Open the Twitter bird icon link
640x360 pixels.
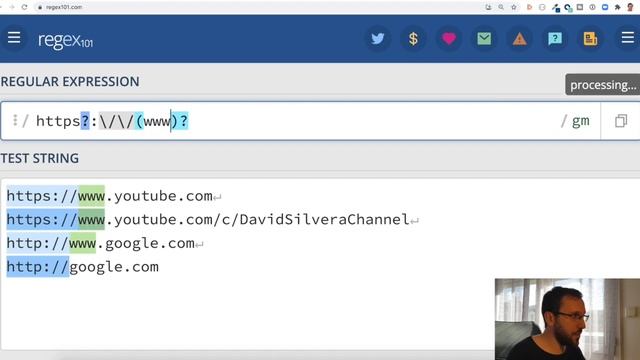point(378,39)
